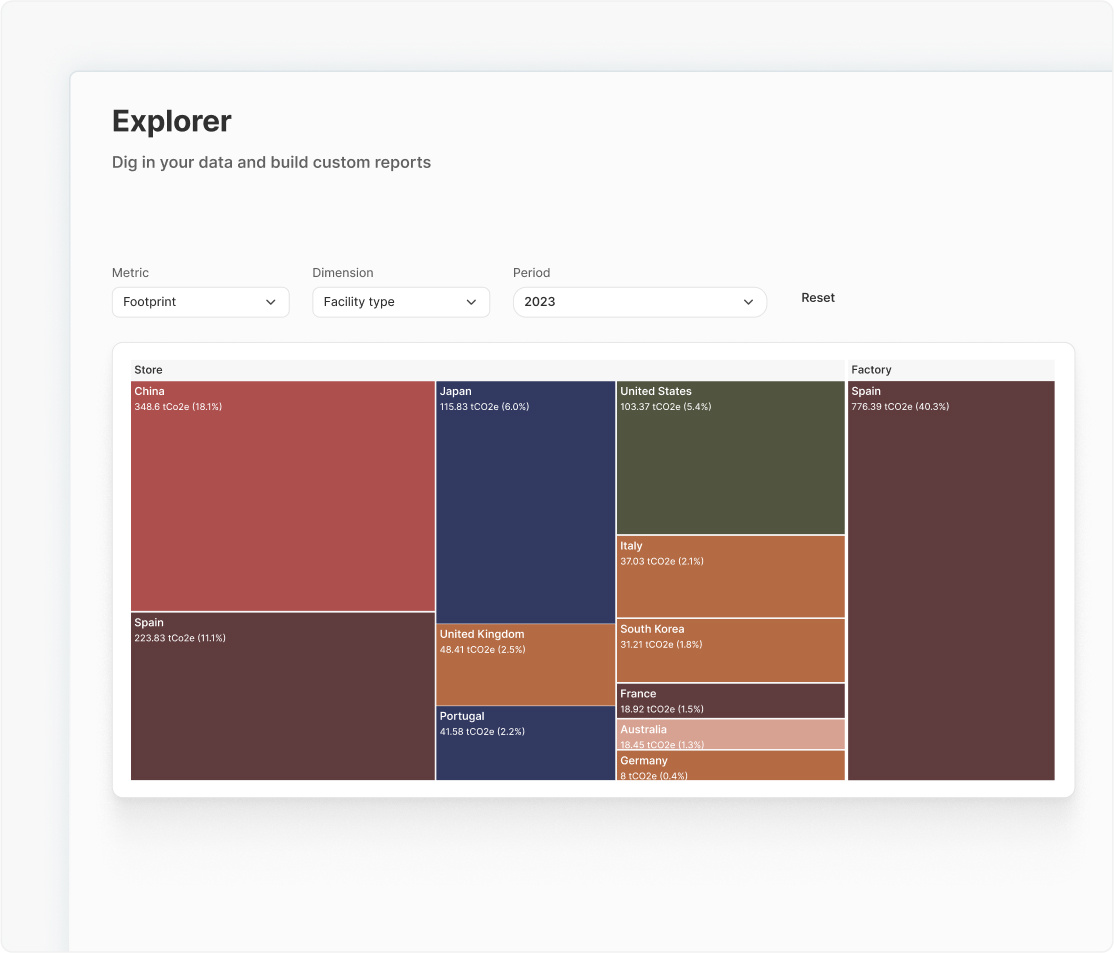Select the Australia treemap tile

click(x=730, y=735)
